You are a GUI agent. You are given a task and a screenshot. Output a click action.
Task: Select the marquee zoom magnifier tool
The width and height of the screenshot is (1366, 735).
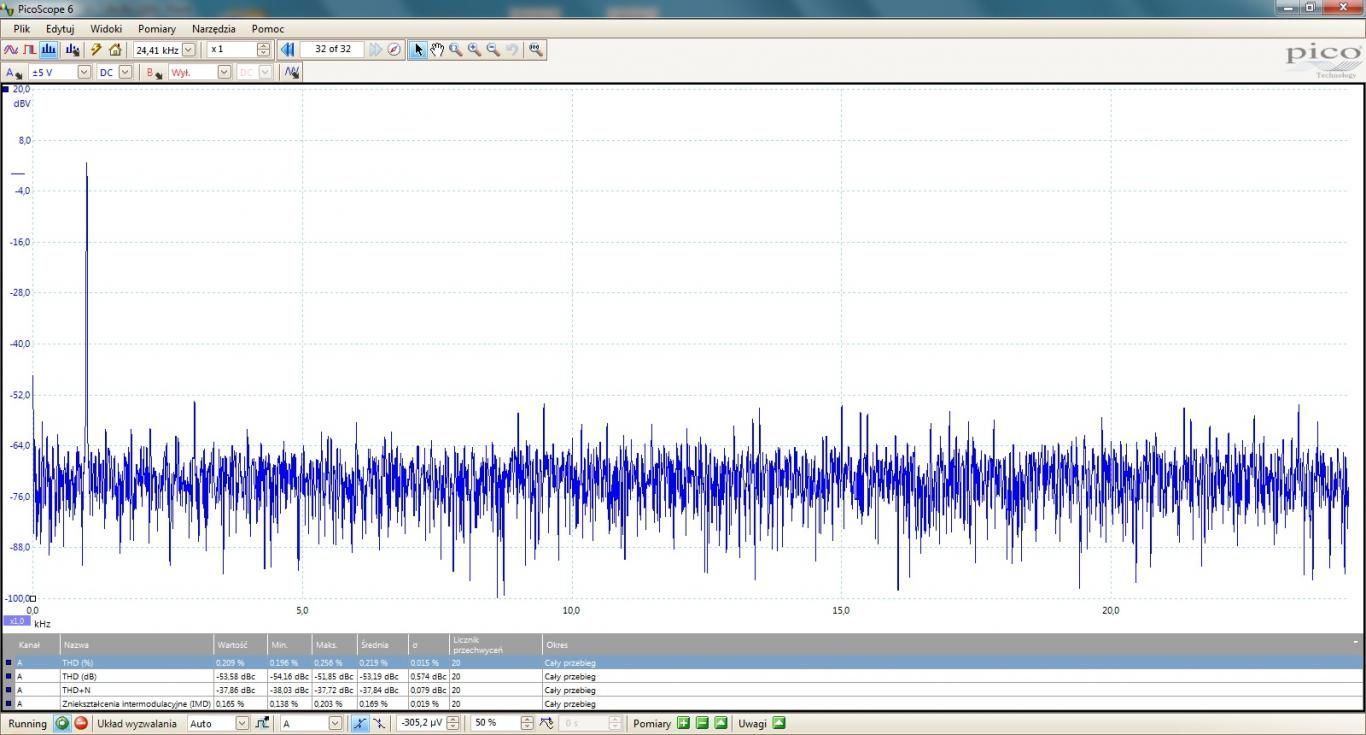pyautogui.click(x=456, y=49)
